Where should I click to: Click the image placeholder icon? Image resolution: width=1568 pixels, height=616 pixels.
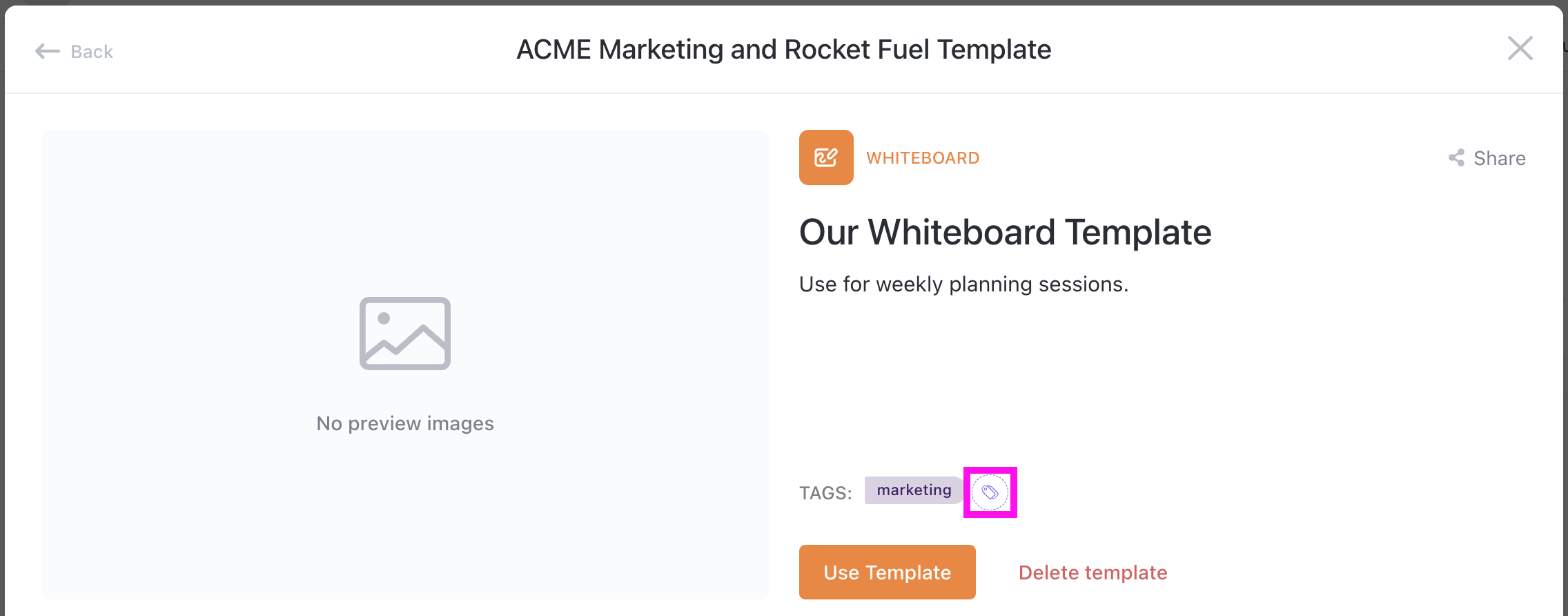[x=405, y=334]
